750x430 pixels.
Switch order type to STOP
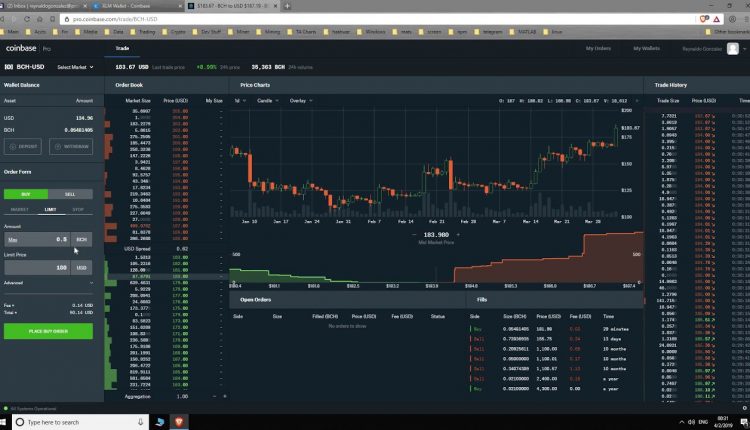tap(78, 209)
